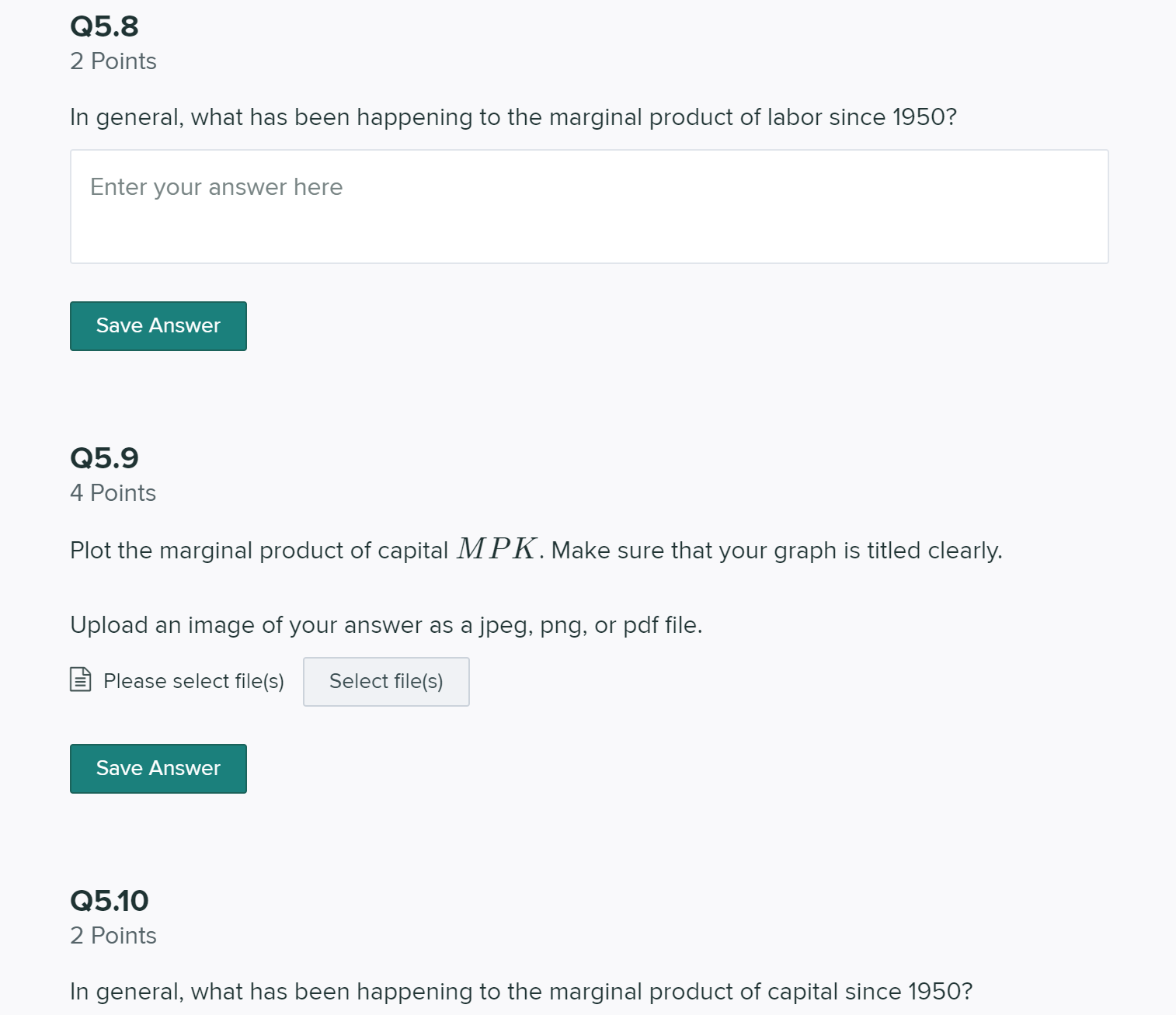Click the marginal product of labor question text
1176x1015 pixels.
click(513, 117)
